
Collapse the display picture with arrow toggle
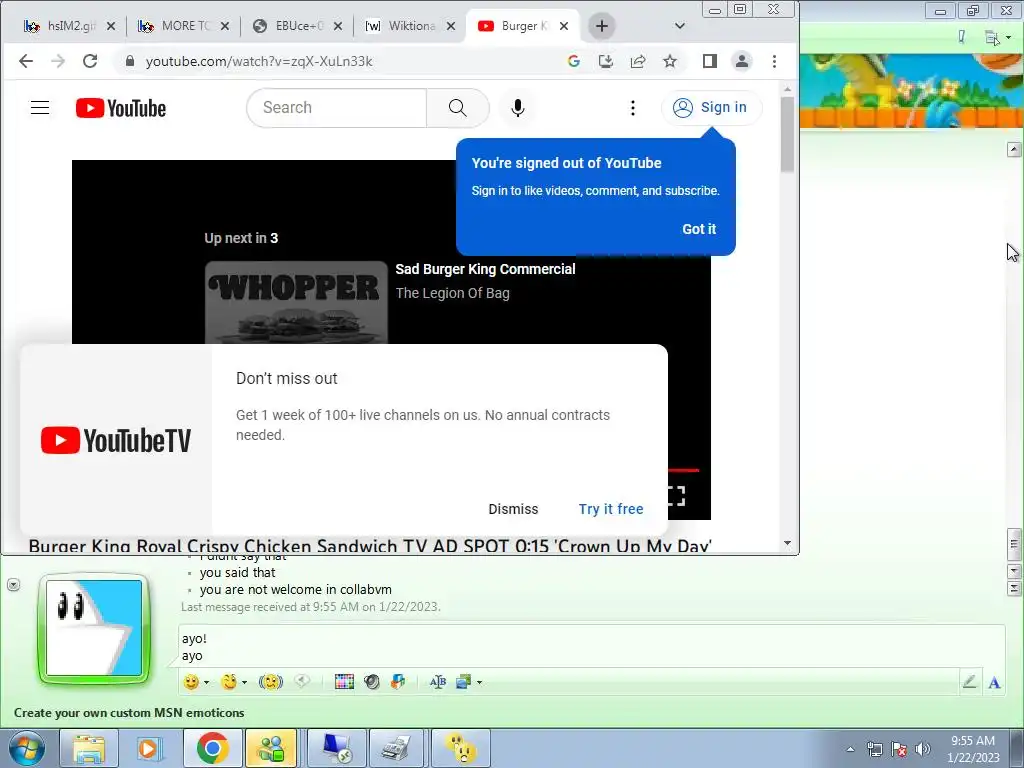13,584
